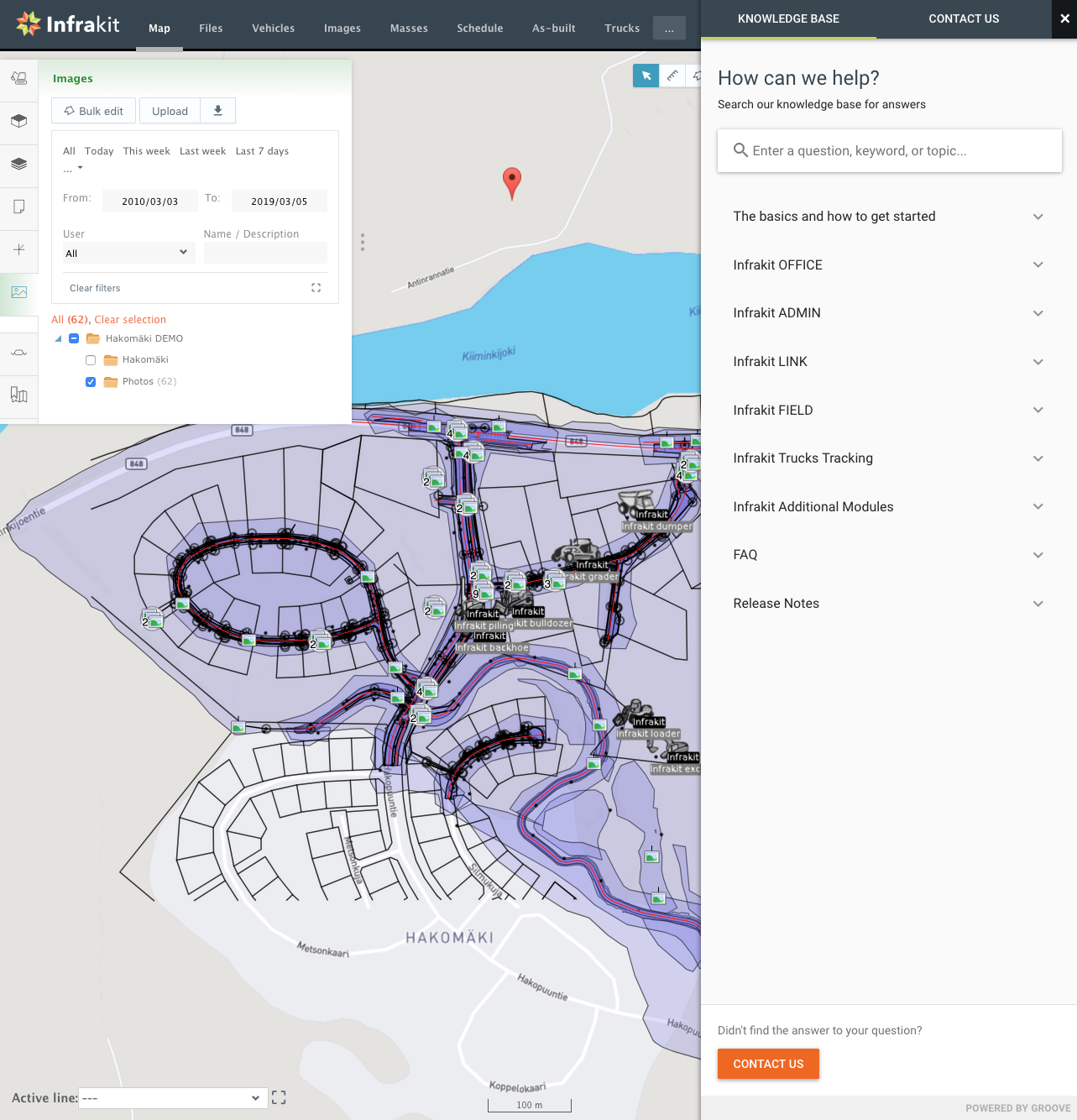This screenshot has height=1120, width=1077.
Task: Click the Clear filters link
Action: tap(95, 288)
